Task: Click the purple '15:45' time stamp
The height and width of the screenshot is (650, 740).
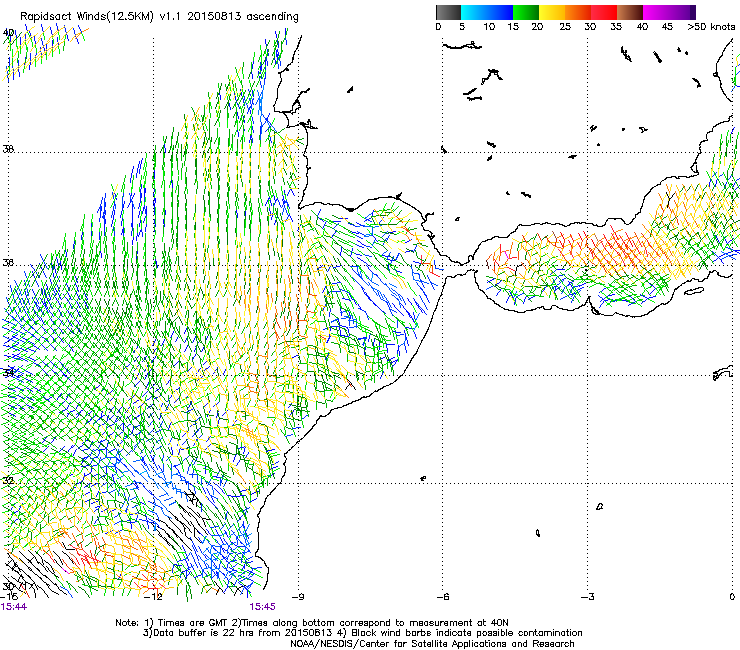Action: [x=262, y=607]
